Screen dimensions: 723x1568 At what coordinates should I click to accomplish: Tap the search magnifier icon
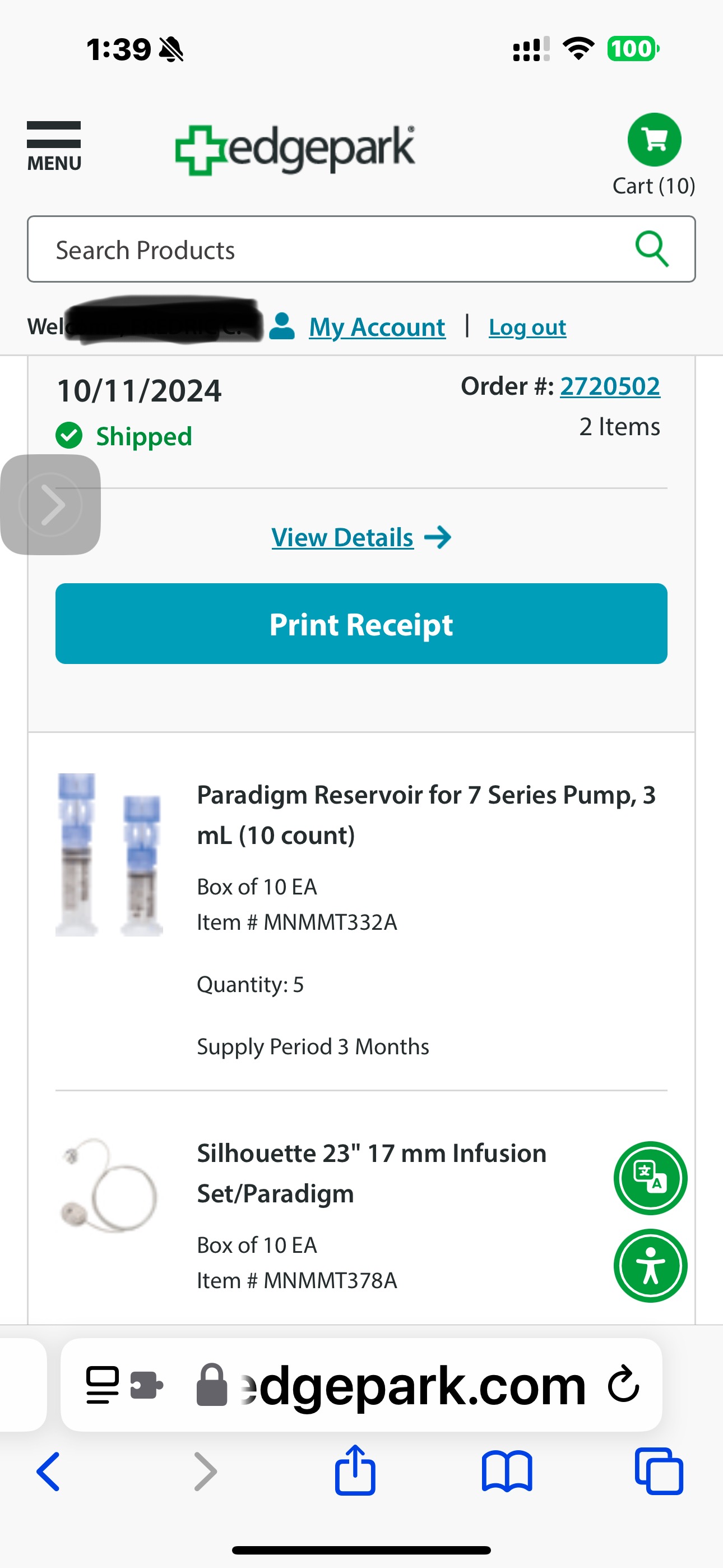click(652, 249)
